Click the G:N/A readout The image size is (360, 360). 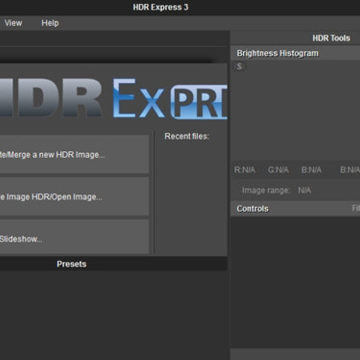(278, 170)
